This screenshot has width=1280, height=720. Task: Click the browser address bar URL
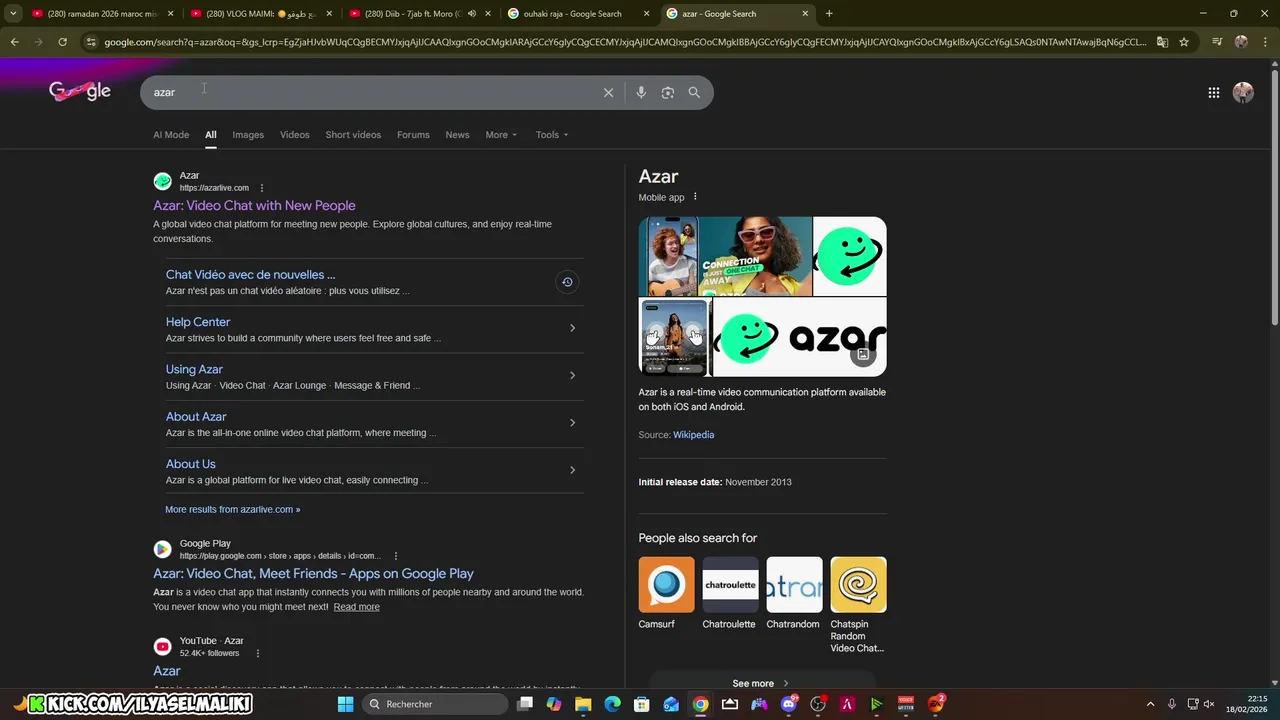[625, 42]
